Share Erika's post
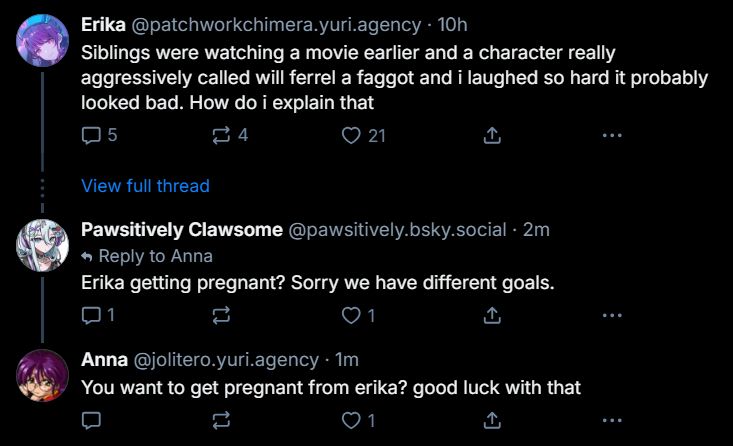The image size is (733, 446). (492, 136)
